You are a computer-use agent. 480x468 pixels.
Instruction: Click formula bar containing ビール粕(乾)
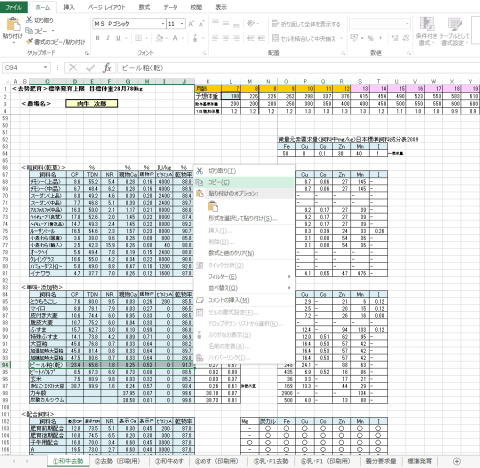(x=298, y=68)
